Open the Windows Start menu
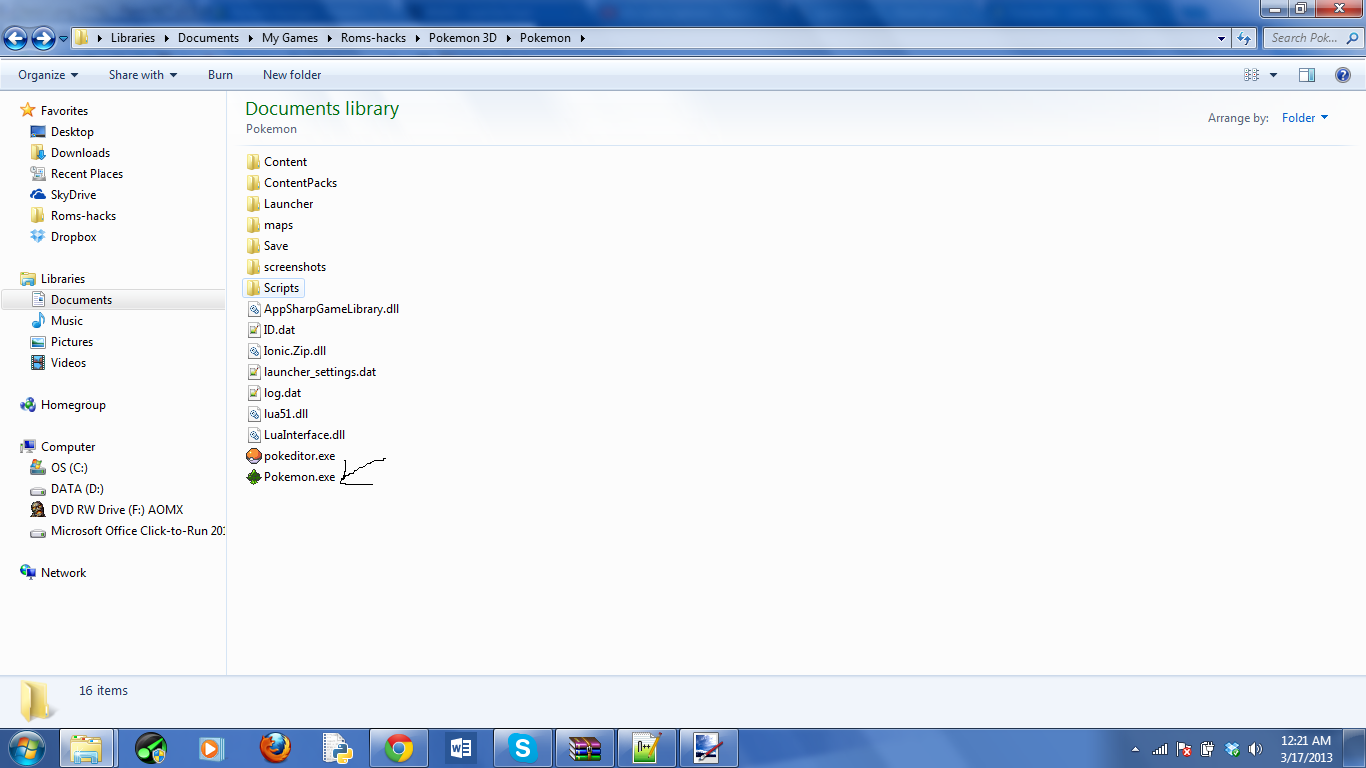This screenshot has width=1366, height=768. point(26,748)
